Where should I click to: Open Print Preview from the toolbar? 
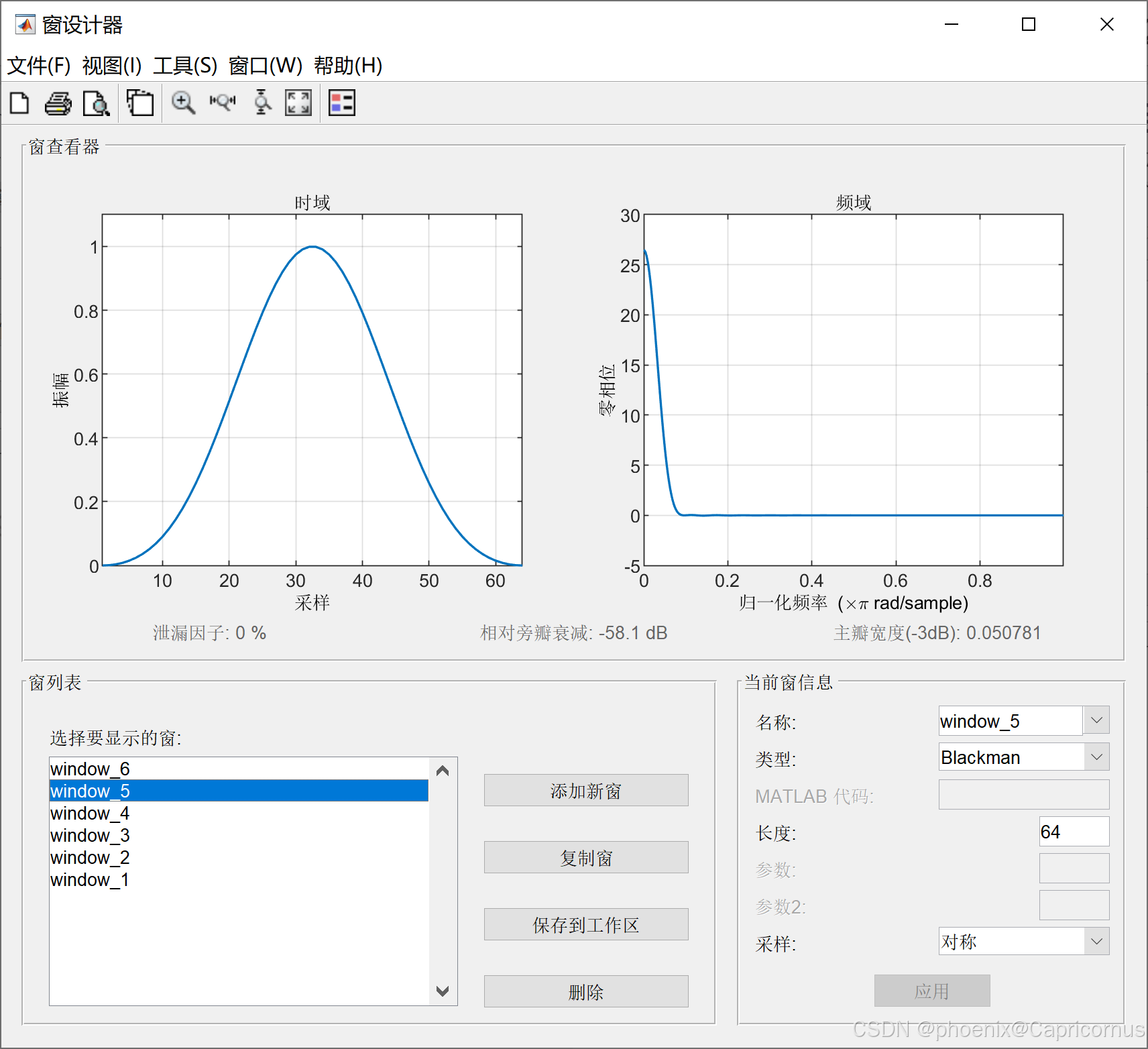97,103
